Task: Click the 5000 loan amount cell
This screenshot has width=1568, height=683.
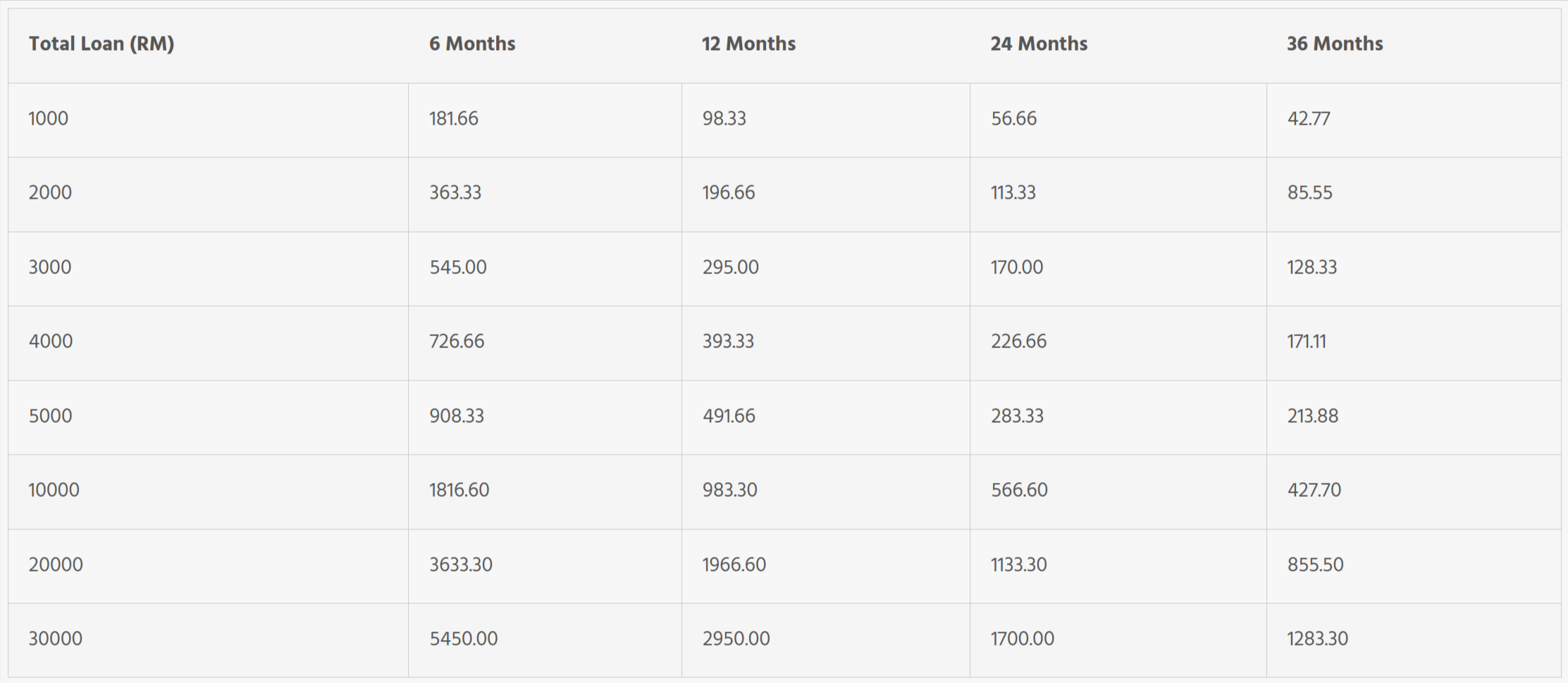Action: (x=50, y=416)
